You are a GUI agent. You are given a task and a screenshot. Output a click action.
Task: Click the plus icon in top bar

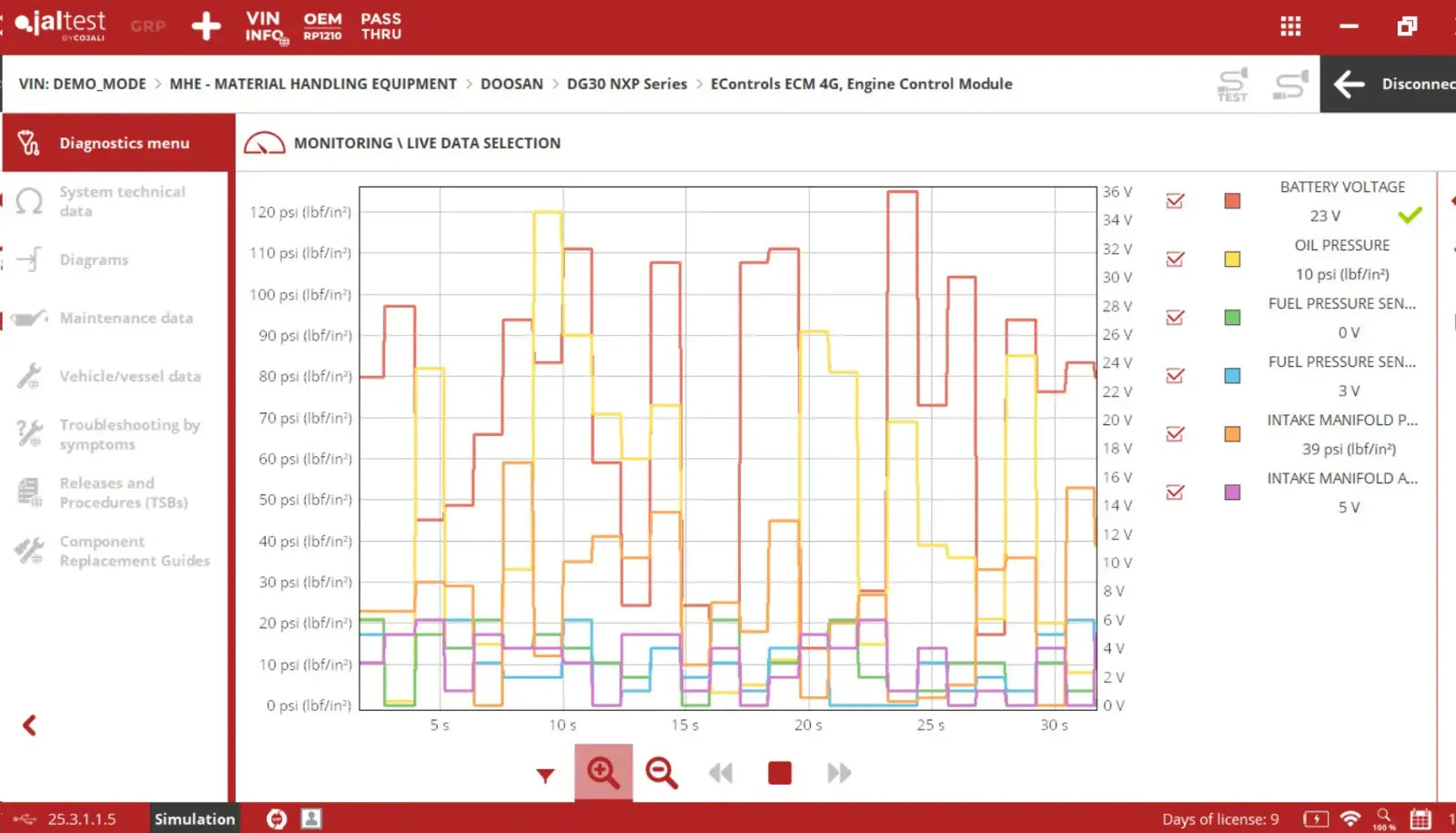(x=207, y=26)
